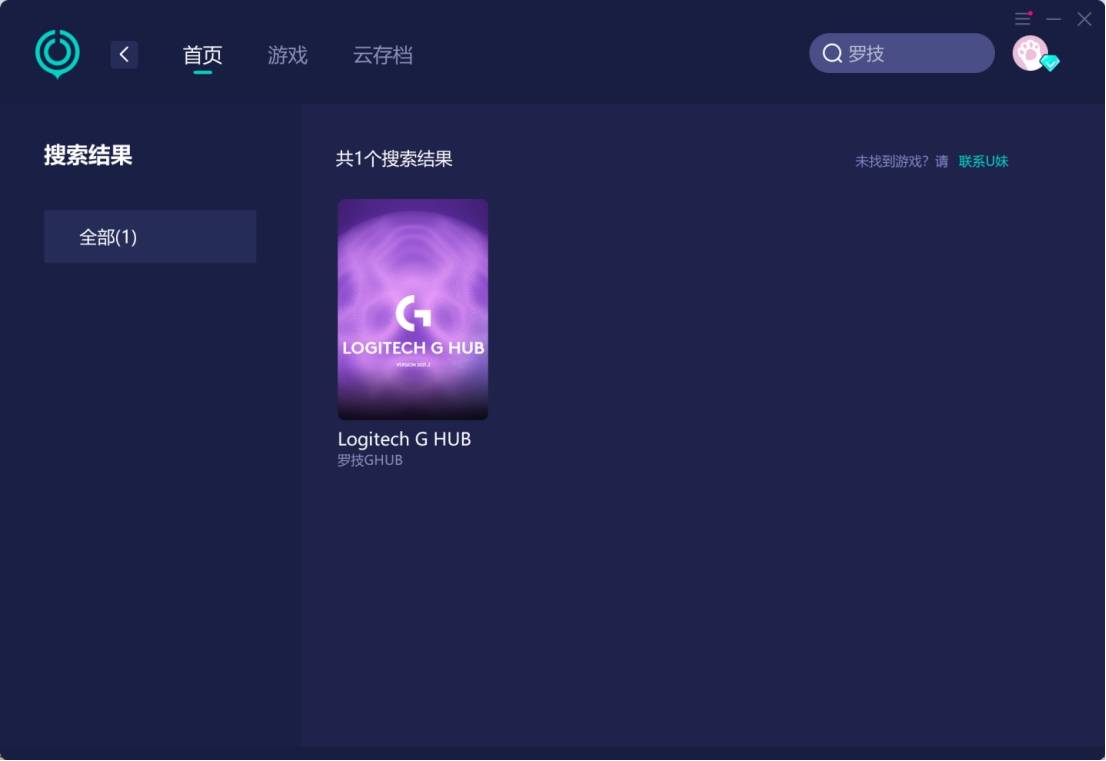The height and width of the screenshot is (761, 1106).
Task: Open the 云存档 tab
Action: click(x=382, y=55)
